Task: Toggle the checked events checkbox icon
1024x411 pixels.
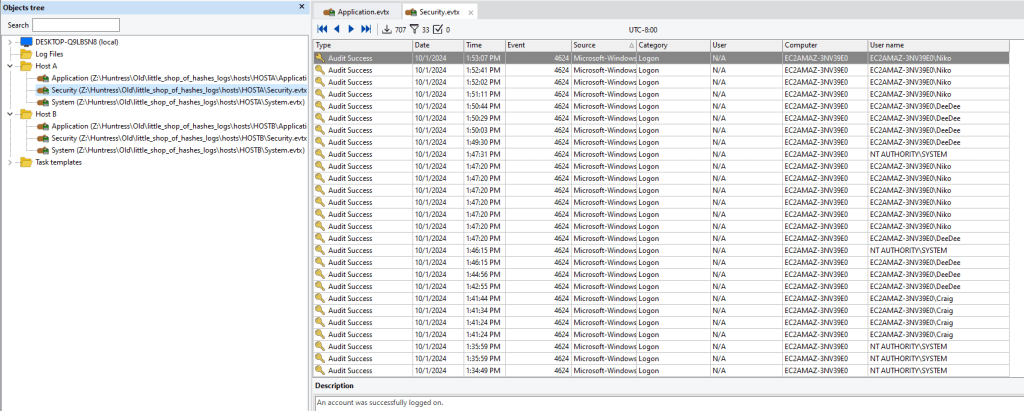Action: [438, 30]
